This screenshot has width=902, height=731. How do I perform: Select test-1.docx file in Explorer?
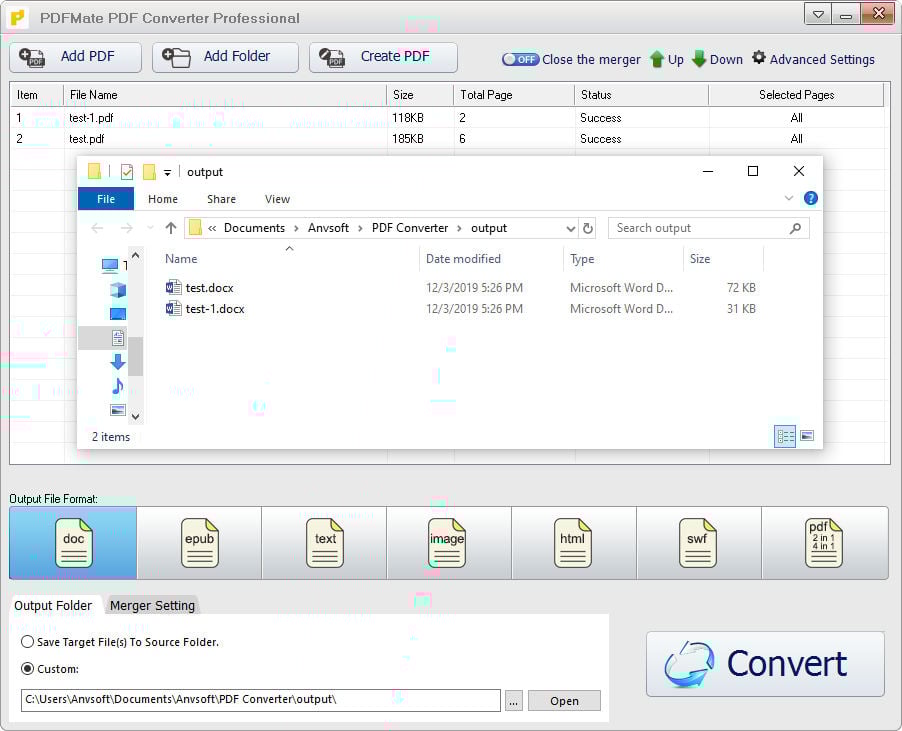215,309
